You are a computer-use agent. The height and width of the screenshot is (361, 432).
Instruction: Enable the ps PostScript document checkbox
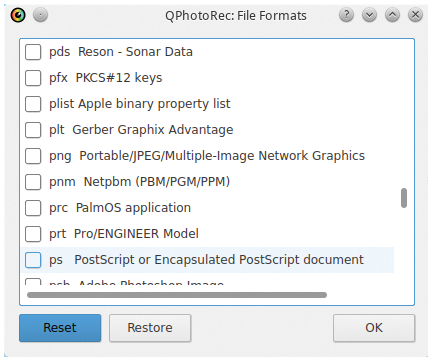click(x=33, y=260)
